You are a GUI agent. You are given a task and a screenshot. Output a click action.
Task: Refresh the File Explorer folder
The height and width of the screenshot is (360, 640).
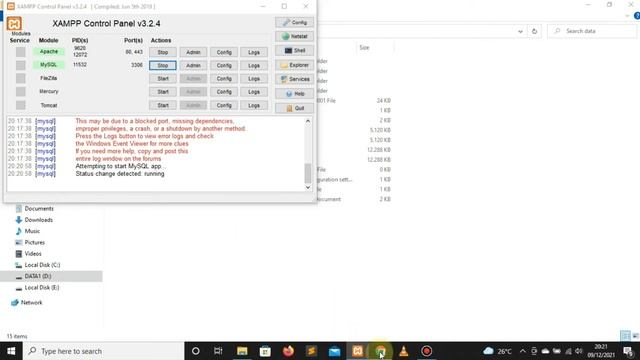(534, 31)
